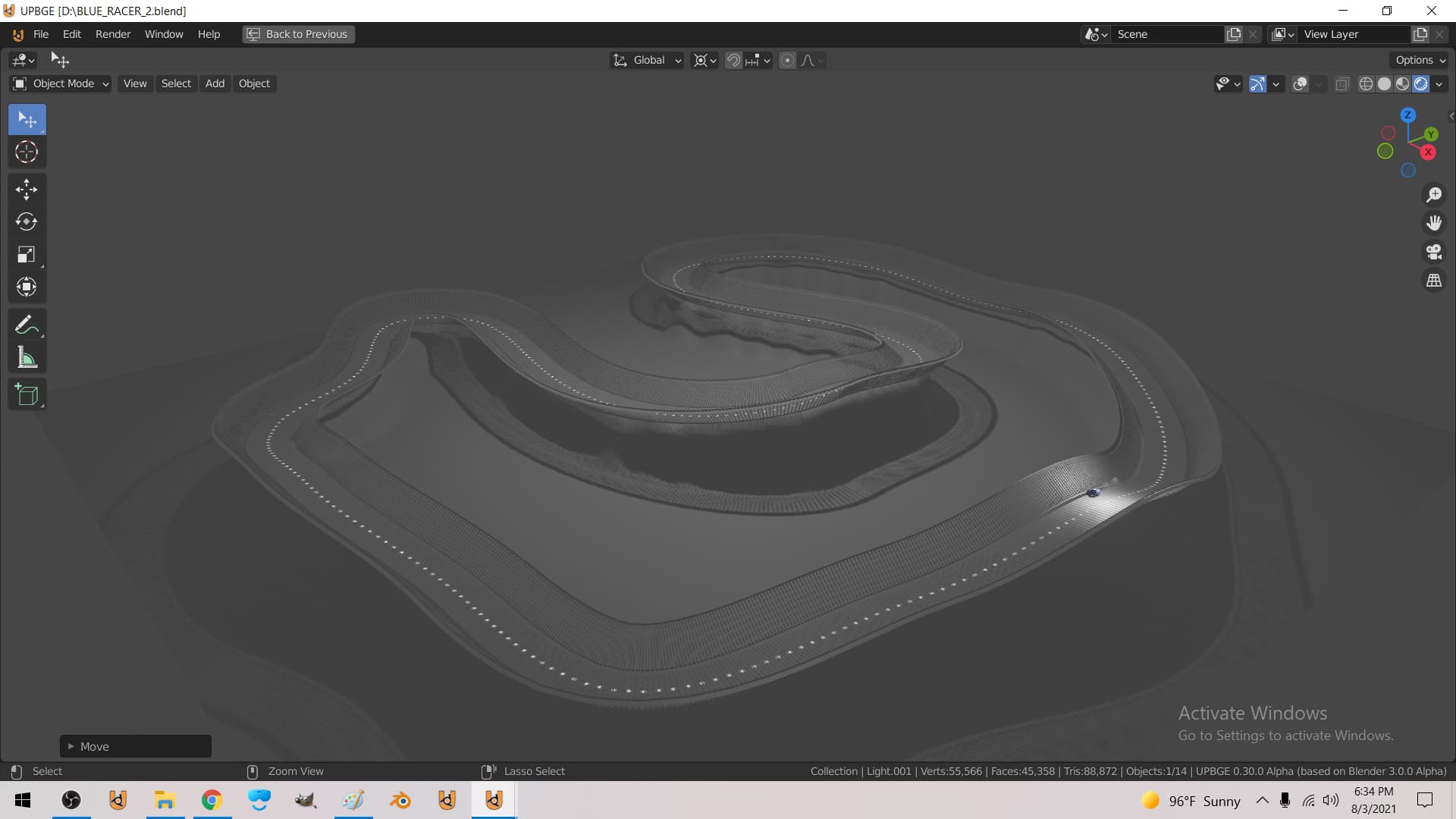The width and height of the screenshot is (1456, 819).
Task: Open the viewport shading options arrow
Action: pos(1439,84)
